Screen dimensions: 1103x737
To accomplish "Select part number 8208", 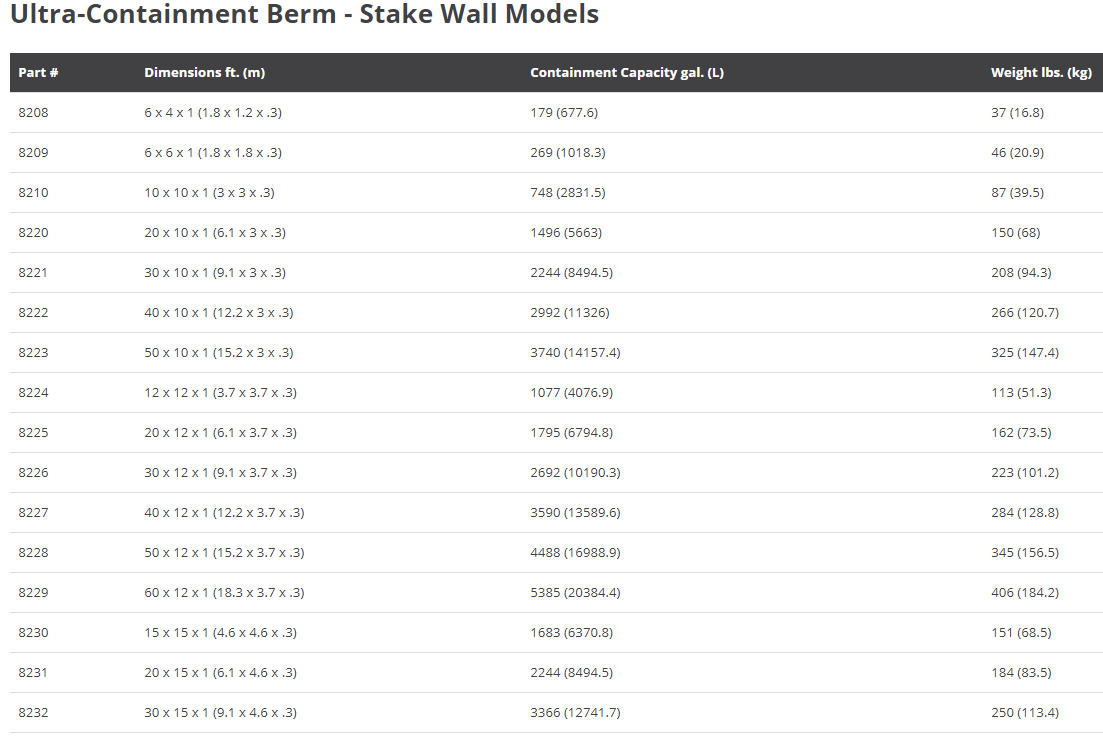I will point(33,113).
